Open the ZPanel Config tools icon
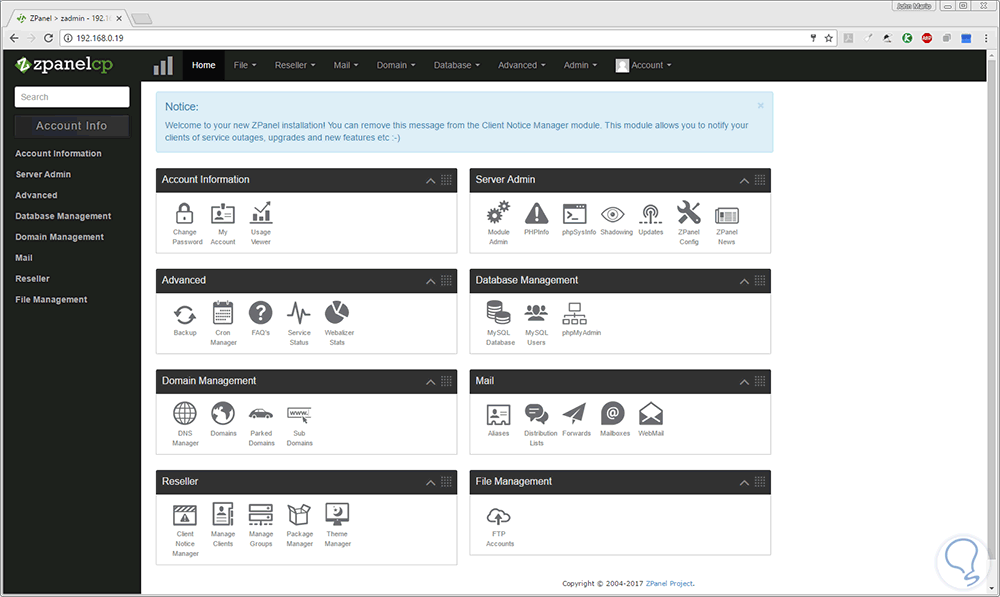Screen dimensions: 1000x597 [689, 212]
